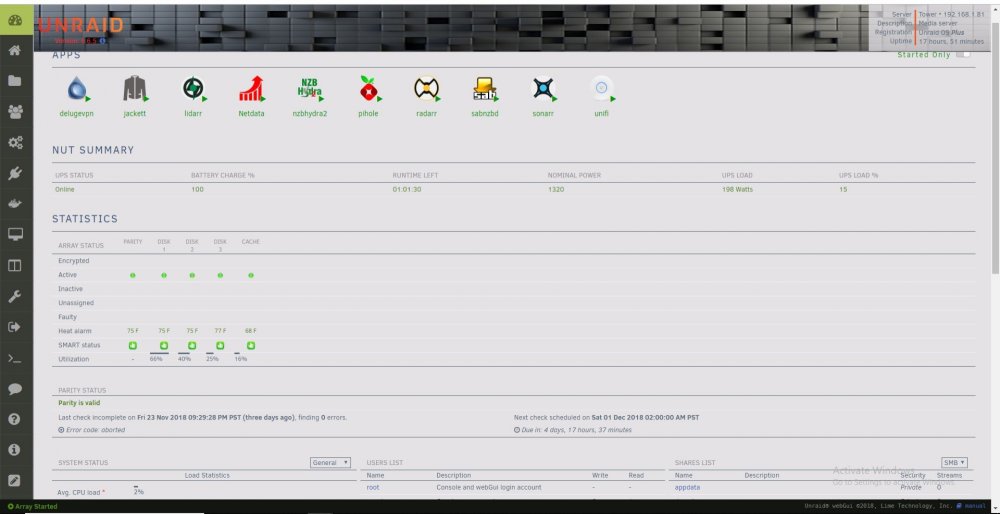Click the UPS status 'Online' value

tap(64, 189)
